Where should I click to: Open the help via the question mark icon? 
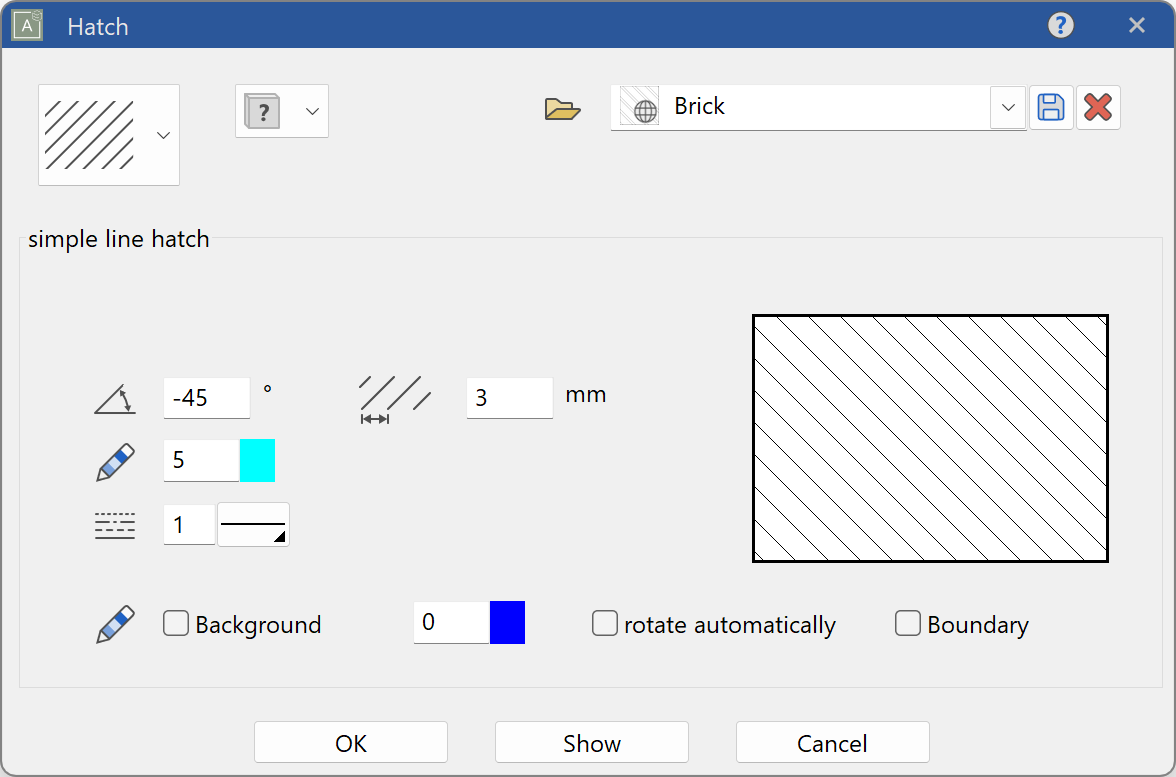pyautogui.click(x=1061, y=25)
